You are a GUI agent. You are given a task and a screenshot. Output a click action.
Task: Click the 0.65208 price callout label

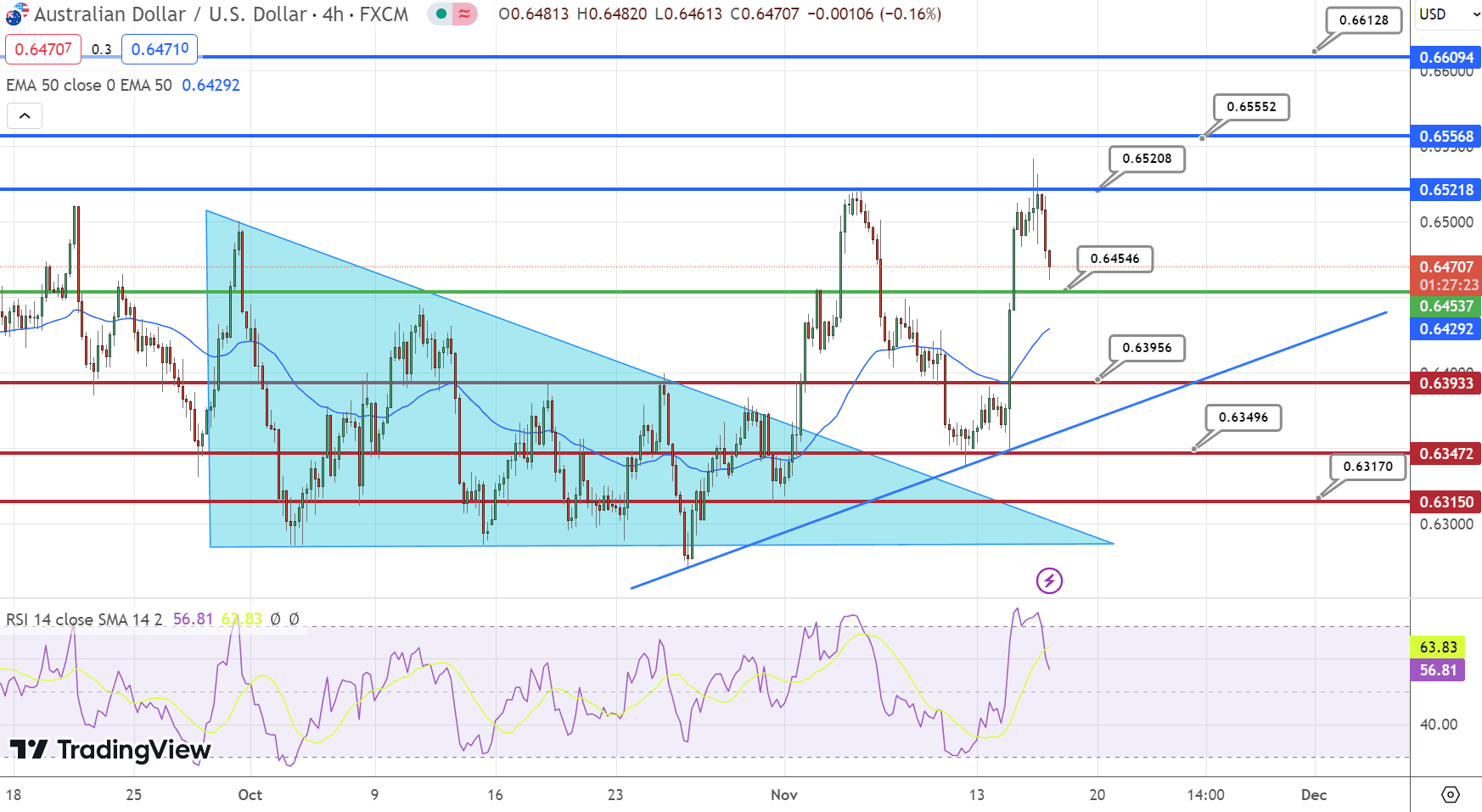tap(1148, 159)
